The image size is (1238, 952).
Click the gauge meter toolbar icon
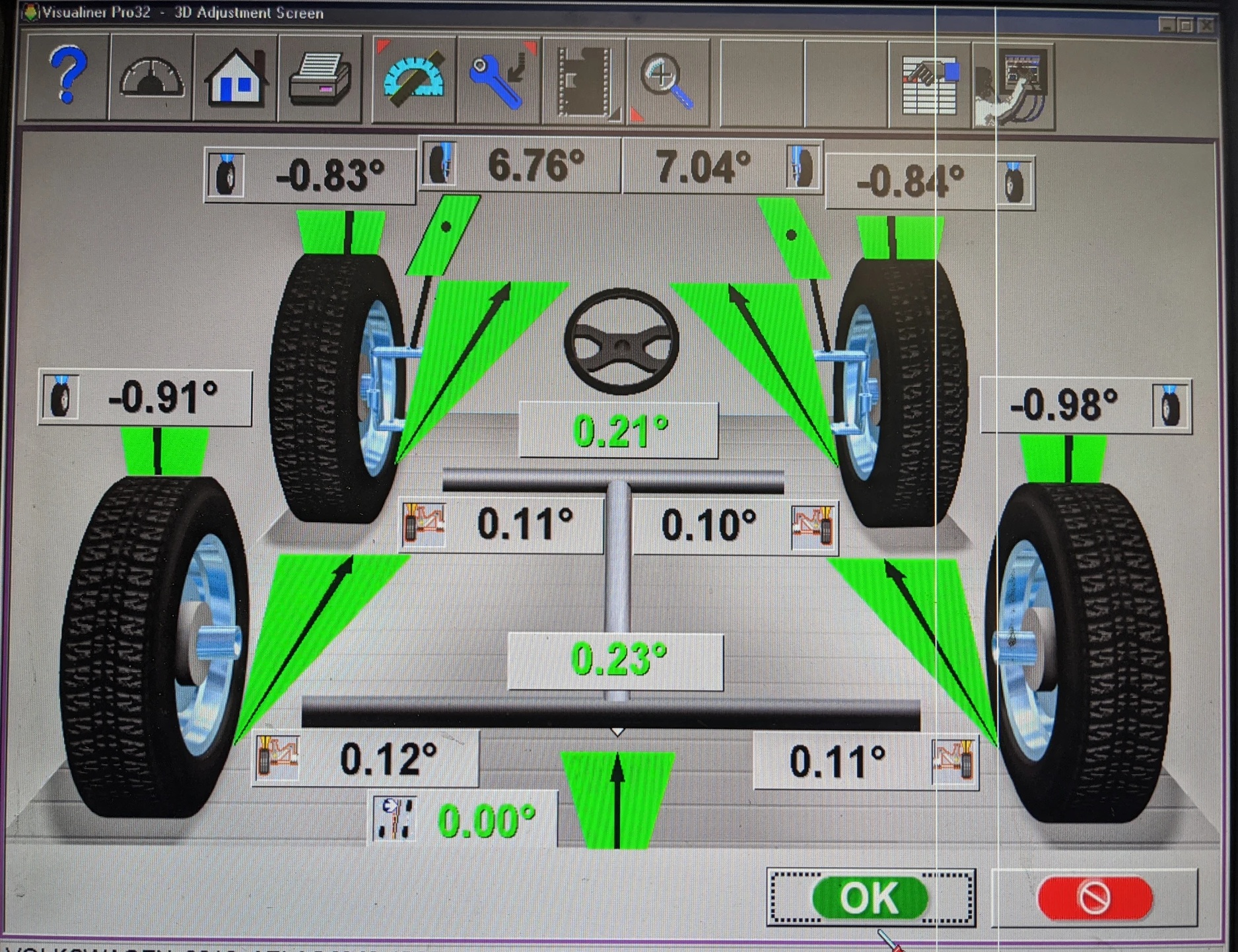point(151,79)
